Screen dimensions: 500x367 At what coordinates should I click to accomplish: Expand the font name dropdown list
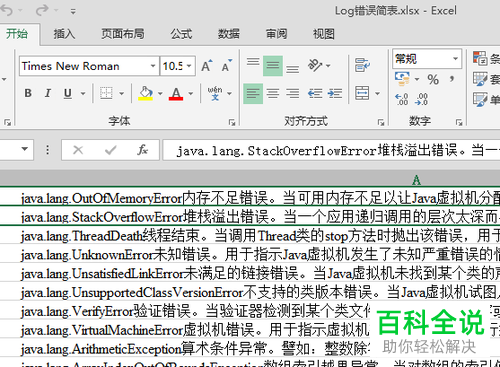[x=153, y=66]
